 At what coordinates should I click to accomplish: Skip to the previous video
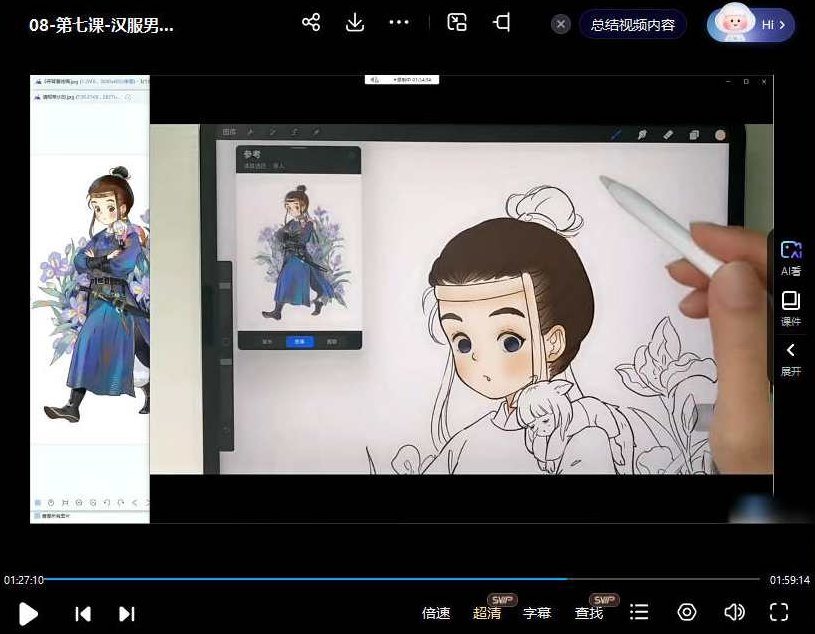click(84, 613)
